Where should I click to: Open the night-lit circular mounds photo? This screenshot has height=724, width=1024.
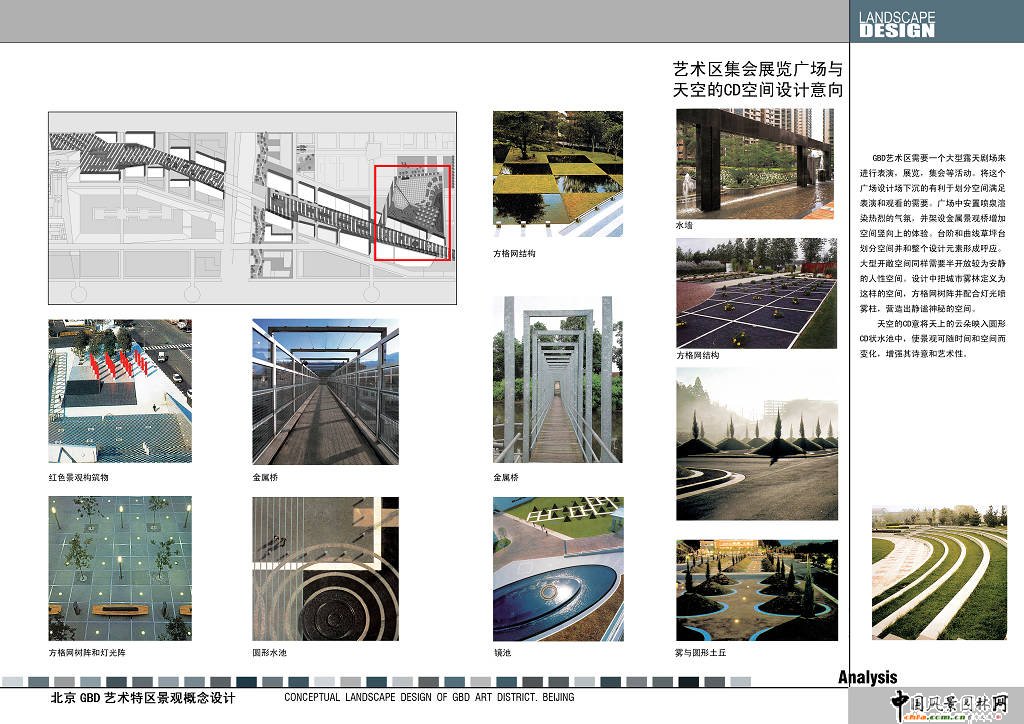[x=755, y=590]
